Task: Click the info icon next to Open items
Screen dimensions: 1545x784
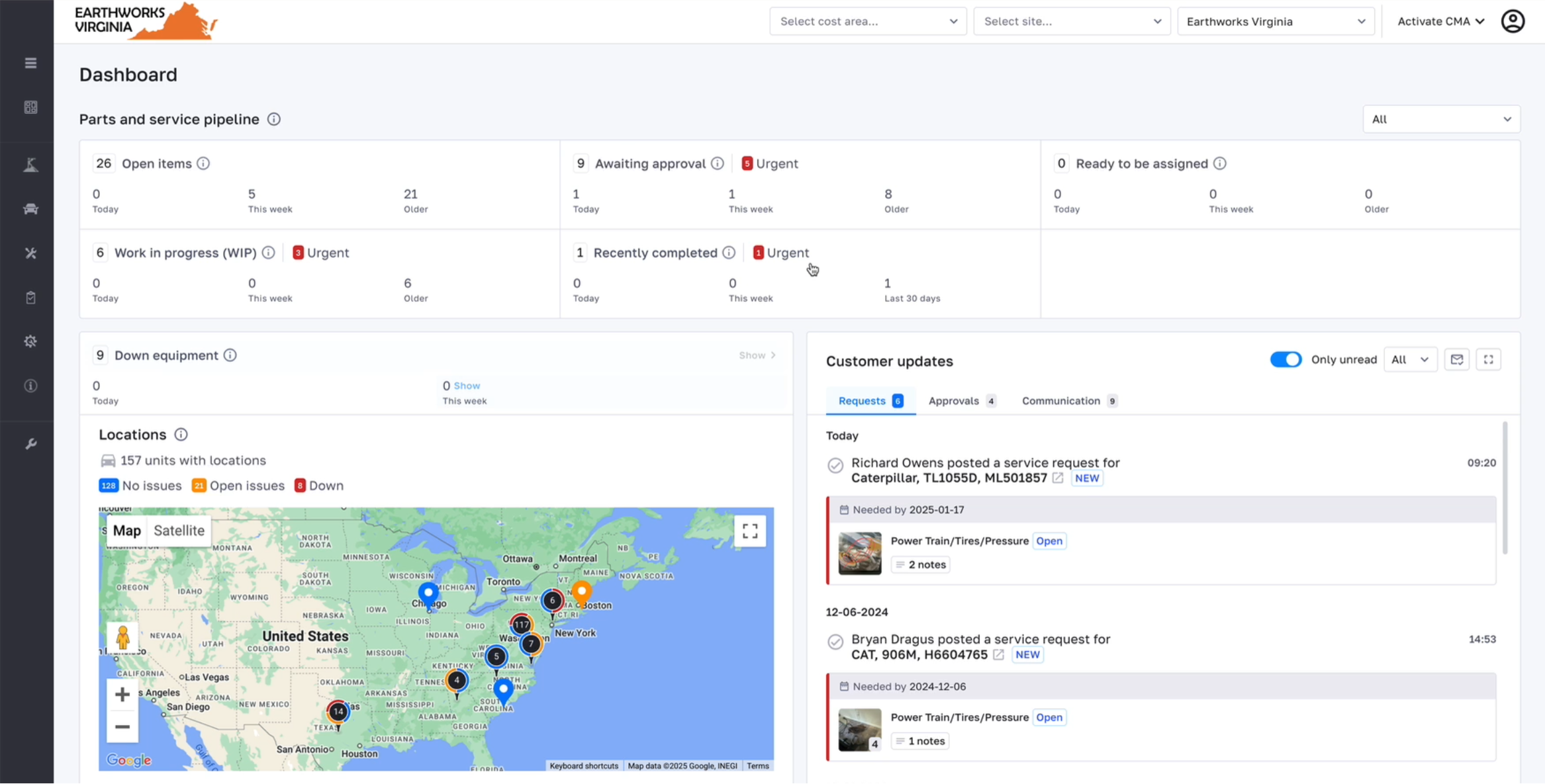Action: pos(203,163)
